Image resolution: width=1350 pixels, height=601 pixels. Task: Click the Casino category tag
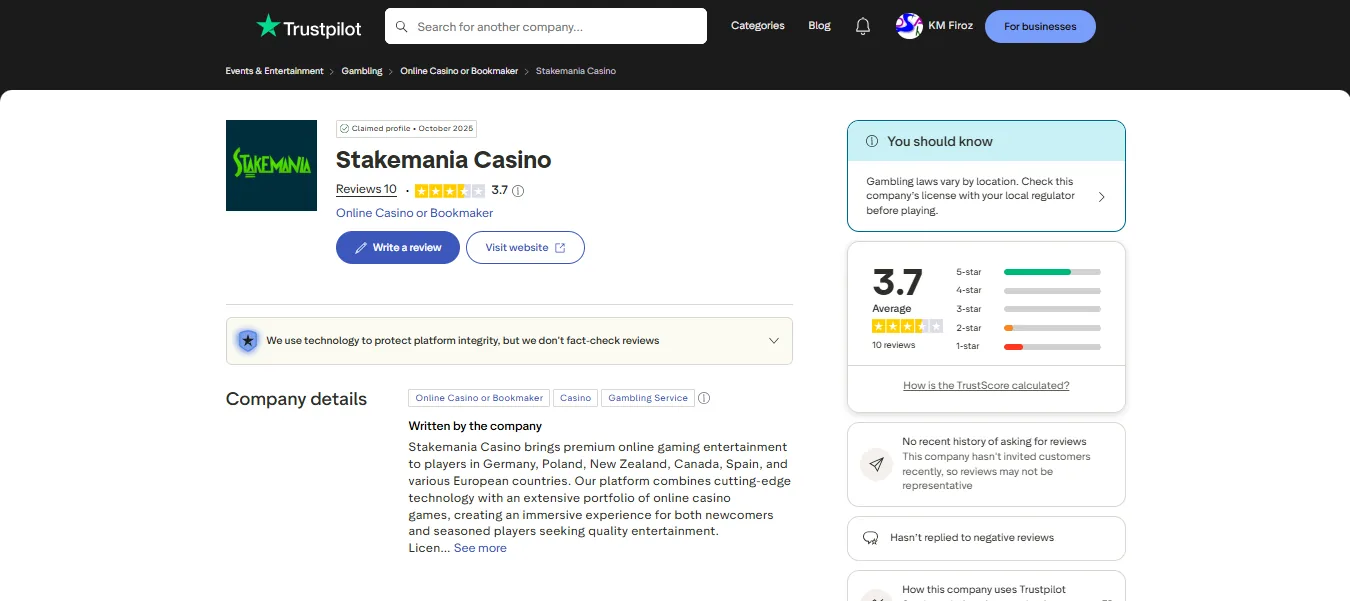575,398
